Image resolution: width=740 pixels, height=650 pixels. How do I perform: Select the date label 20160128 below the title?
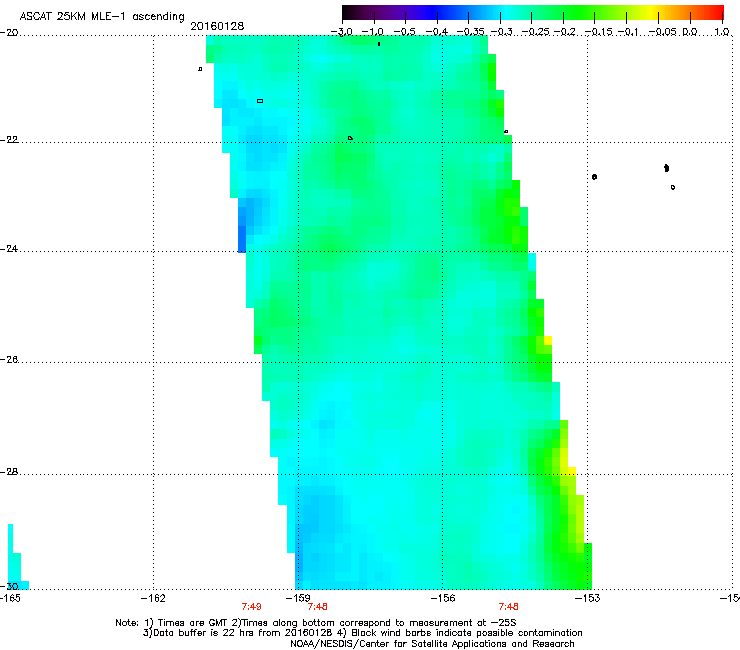tap(217, 26)
